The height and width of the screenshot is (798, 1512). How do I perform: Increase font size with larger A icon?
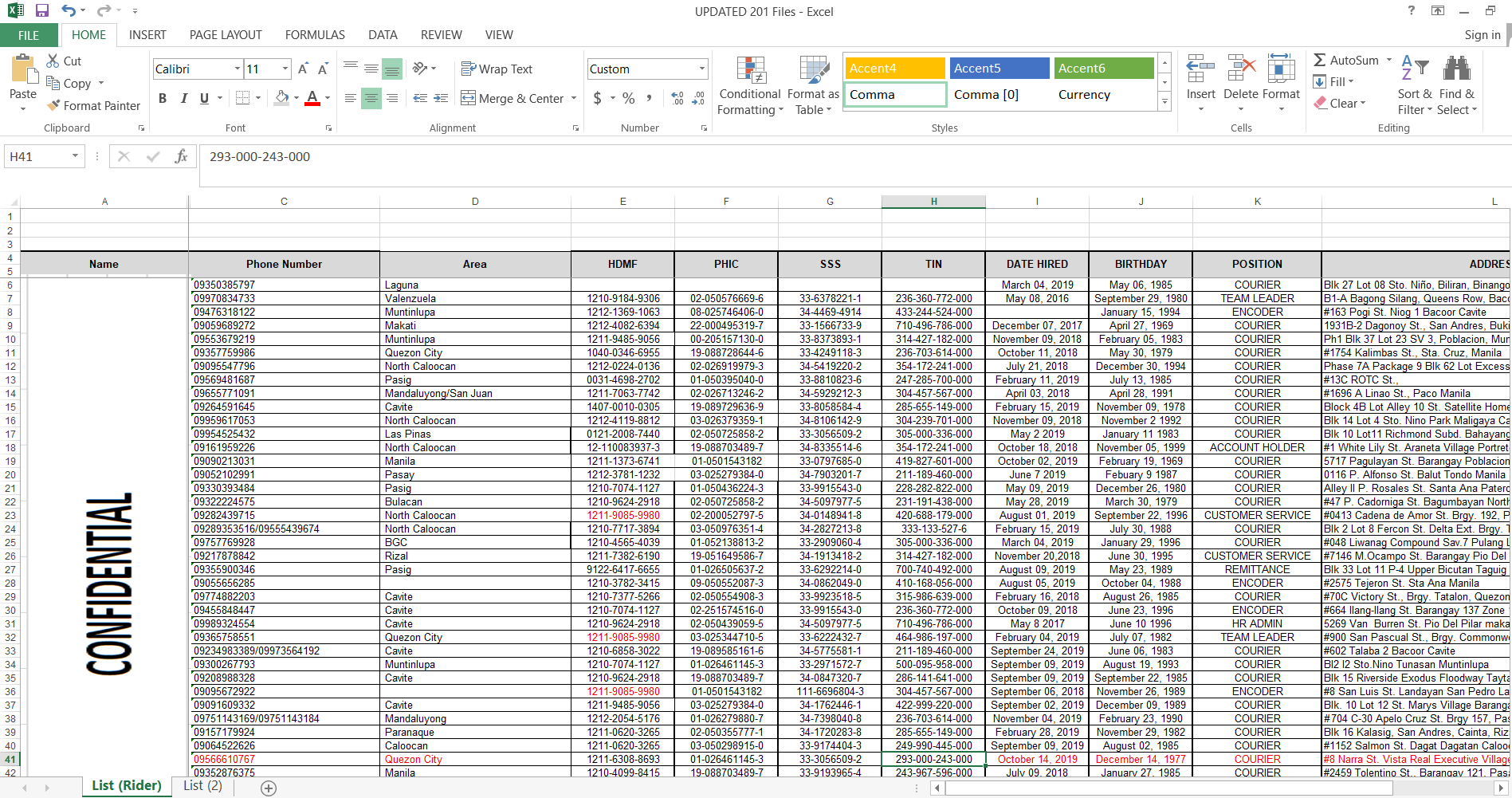click(x=303, y=69)
